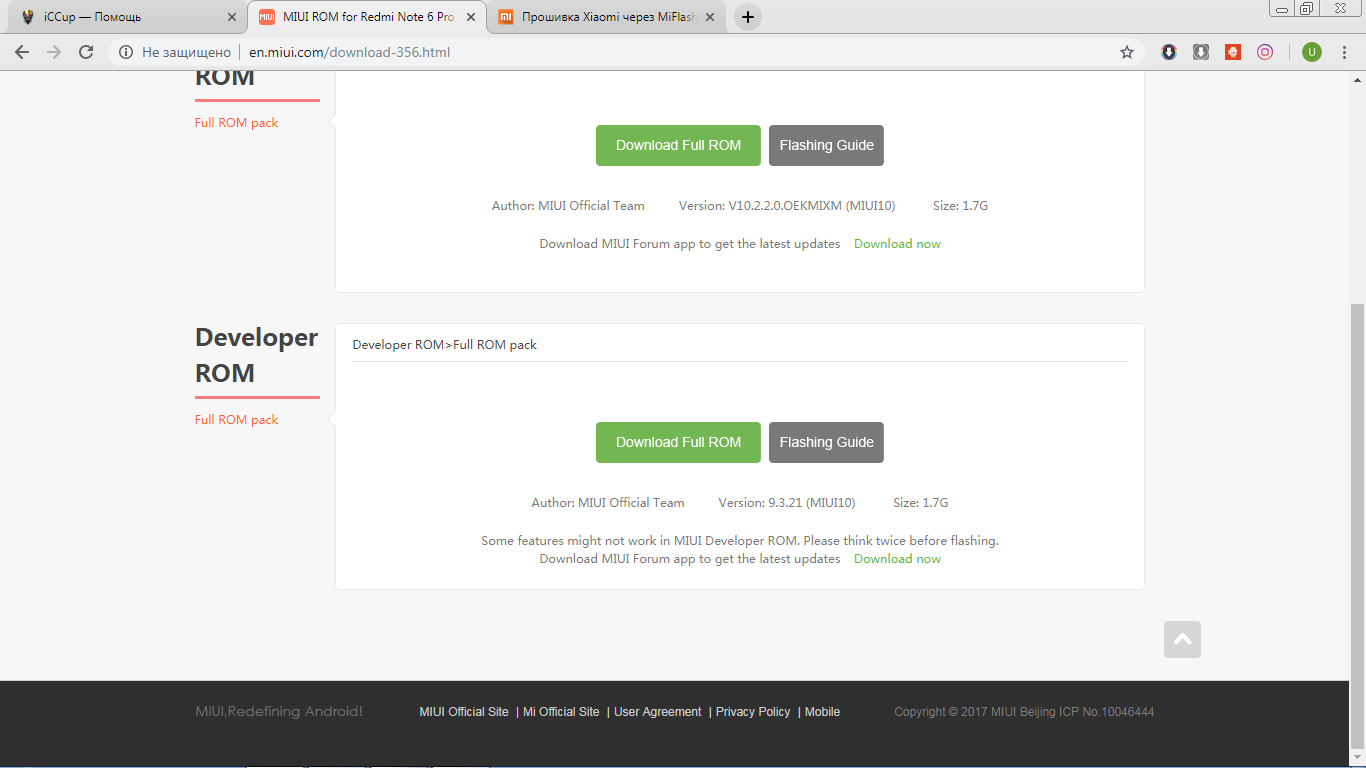This screenshot has height=768, width=1366.
Task: Click the browser forward arrow
Action: pyautogui.click(x=54, y=52)
